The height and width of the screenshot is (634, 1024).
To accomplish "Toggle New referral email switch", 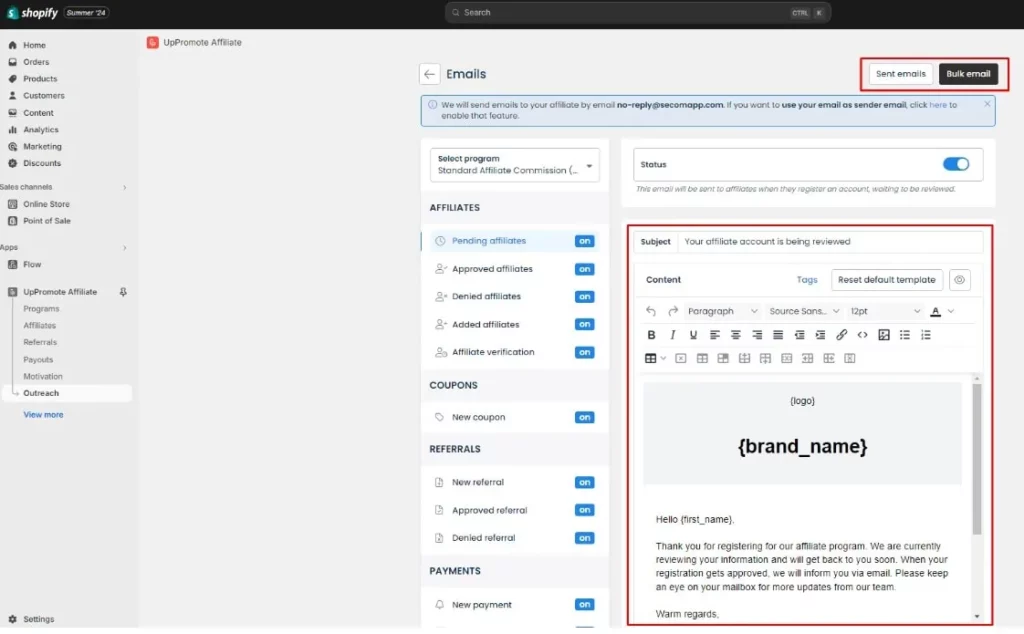I will coord(584,483).
